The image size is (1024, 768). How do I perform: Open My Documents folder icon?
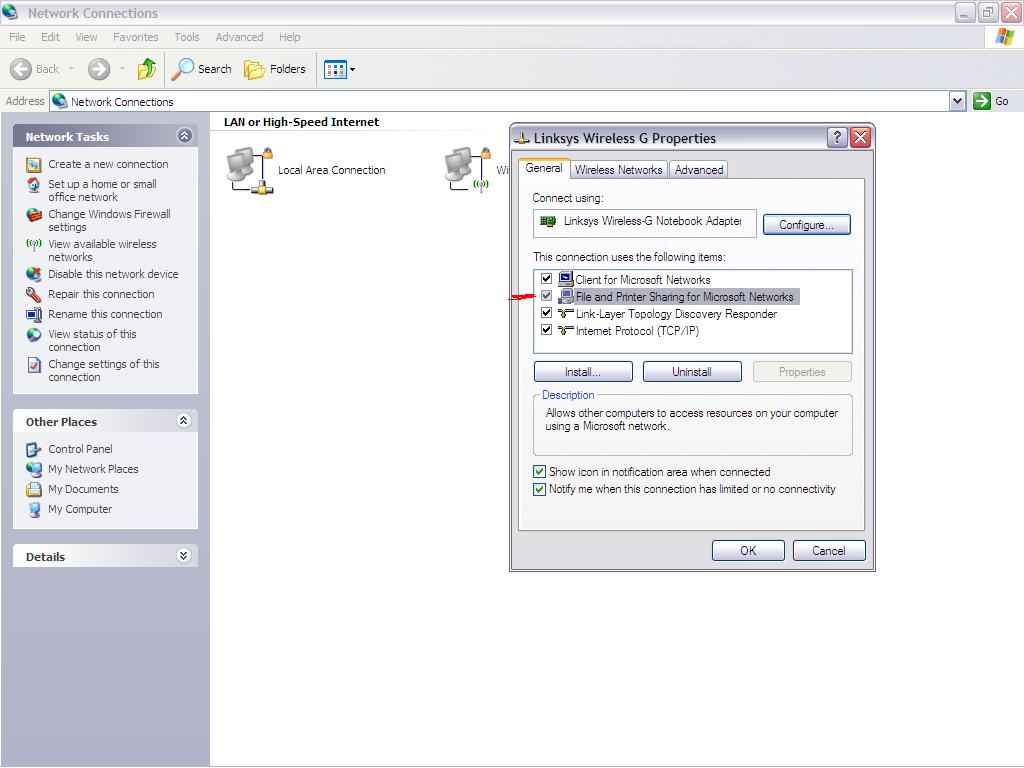click(x=34, y=490)
